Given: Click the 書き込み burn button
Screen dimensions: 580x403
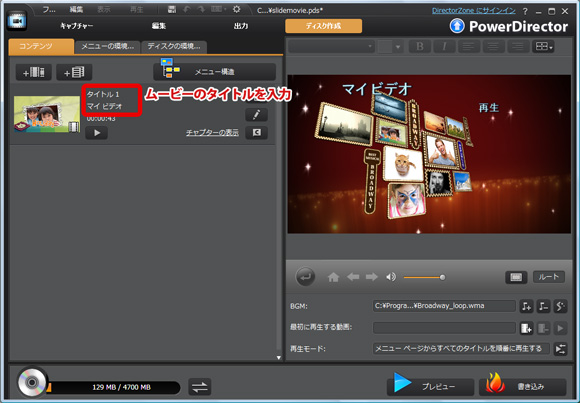Looking at the screenshot, I should pos(523,387).
